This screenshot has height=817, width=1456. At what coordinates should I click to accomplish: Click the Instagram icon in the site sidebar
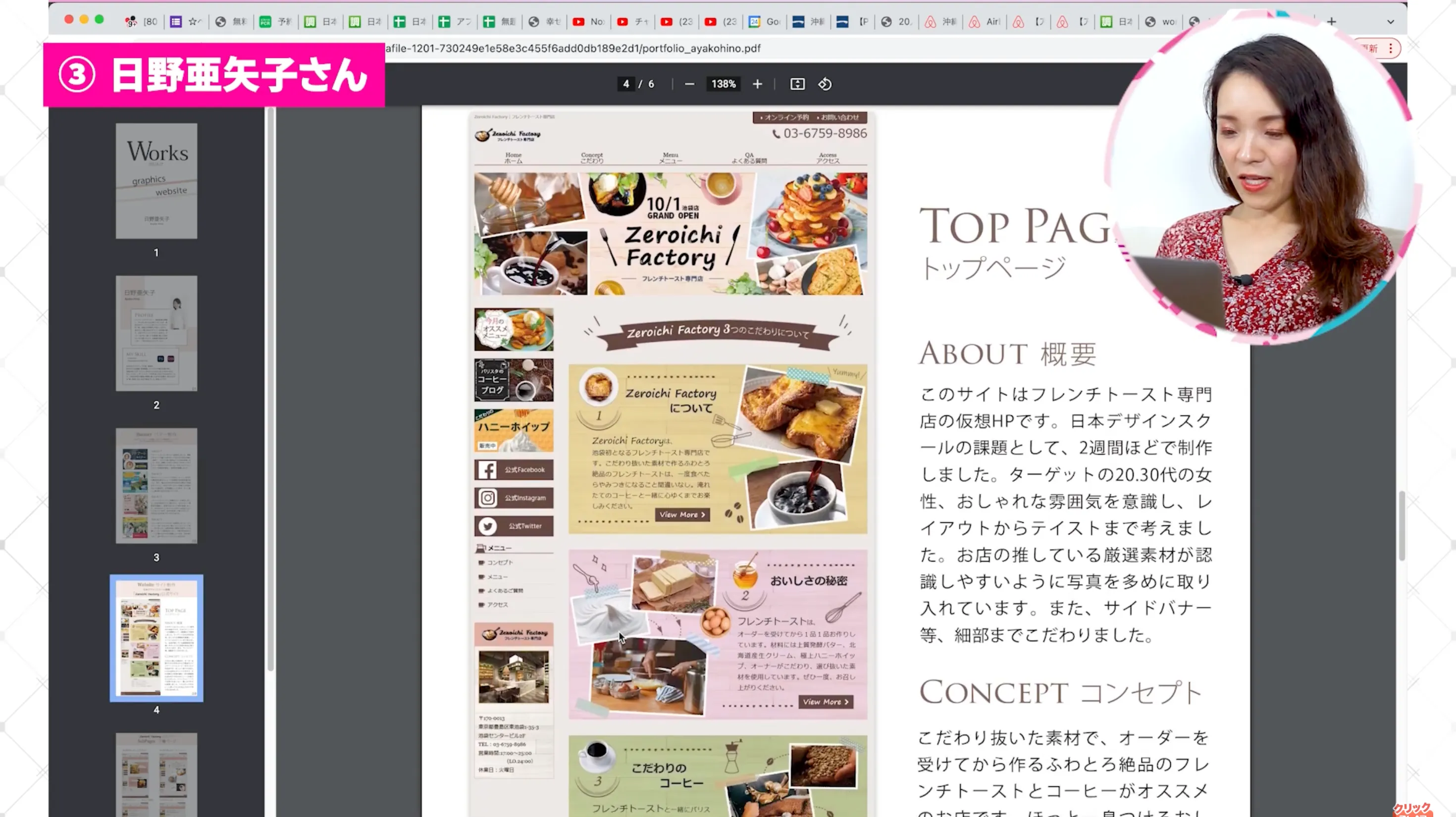[487, 498]
